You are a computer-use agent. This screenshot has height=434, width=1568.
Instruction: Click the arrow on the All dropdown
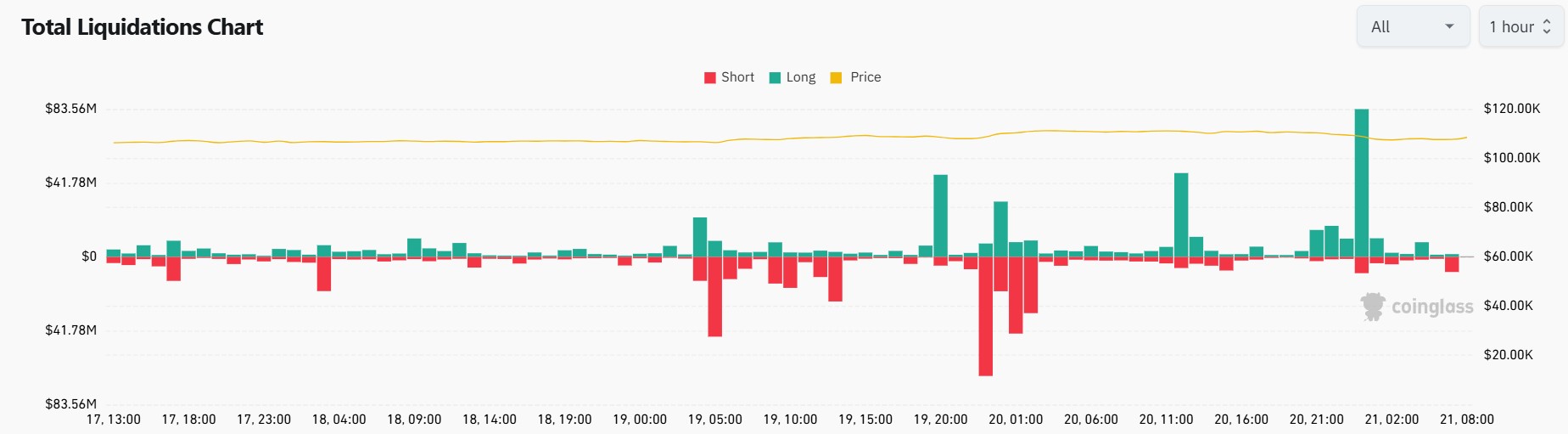tap(1450, 27)
